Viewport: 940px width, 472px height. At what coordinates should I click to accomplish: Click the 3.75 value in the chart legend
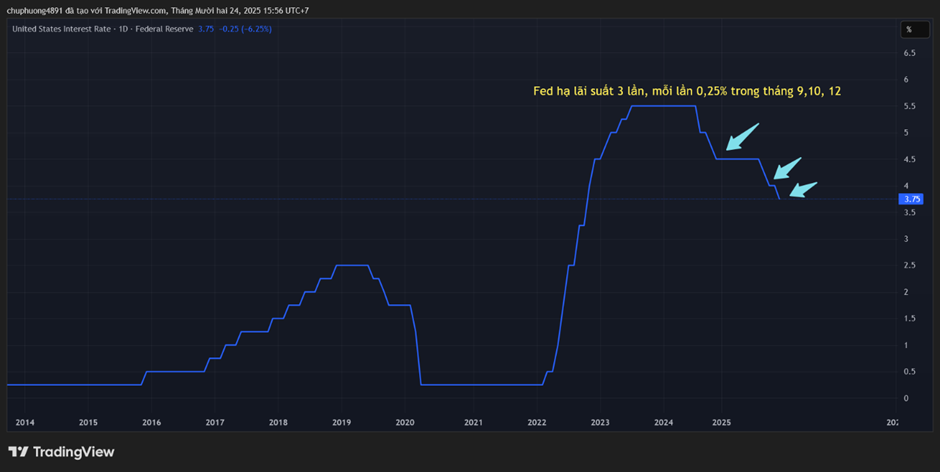point(206,29)
